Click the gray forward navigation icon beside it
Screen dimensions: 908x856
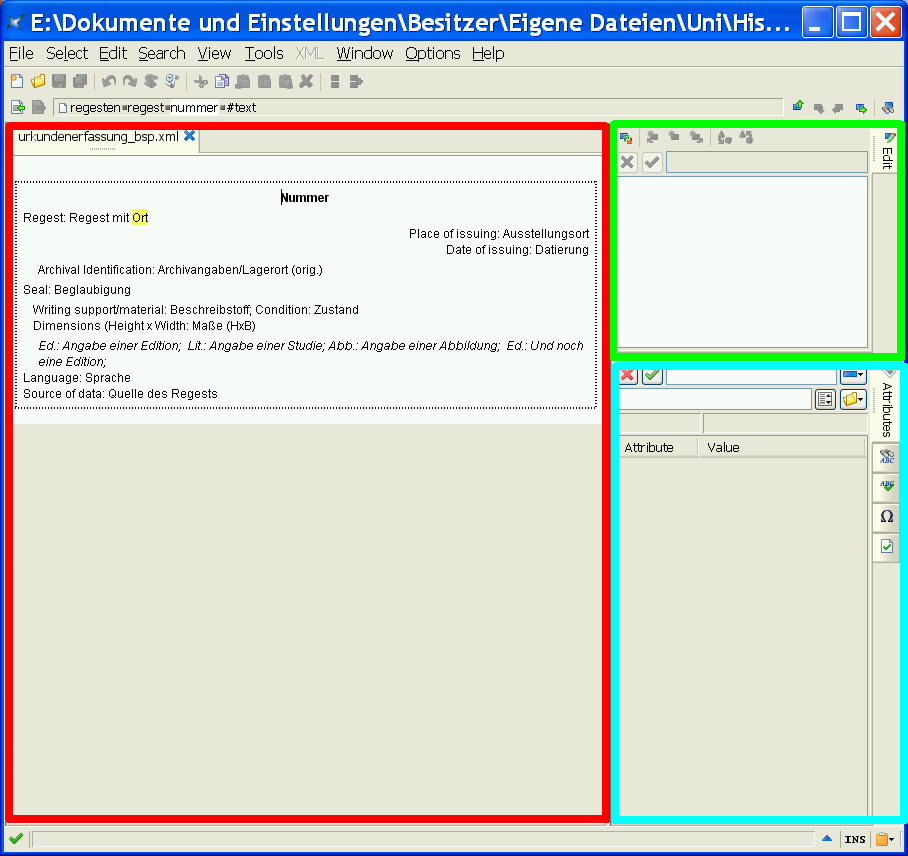pyautogui.click(x=39, y=107)
